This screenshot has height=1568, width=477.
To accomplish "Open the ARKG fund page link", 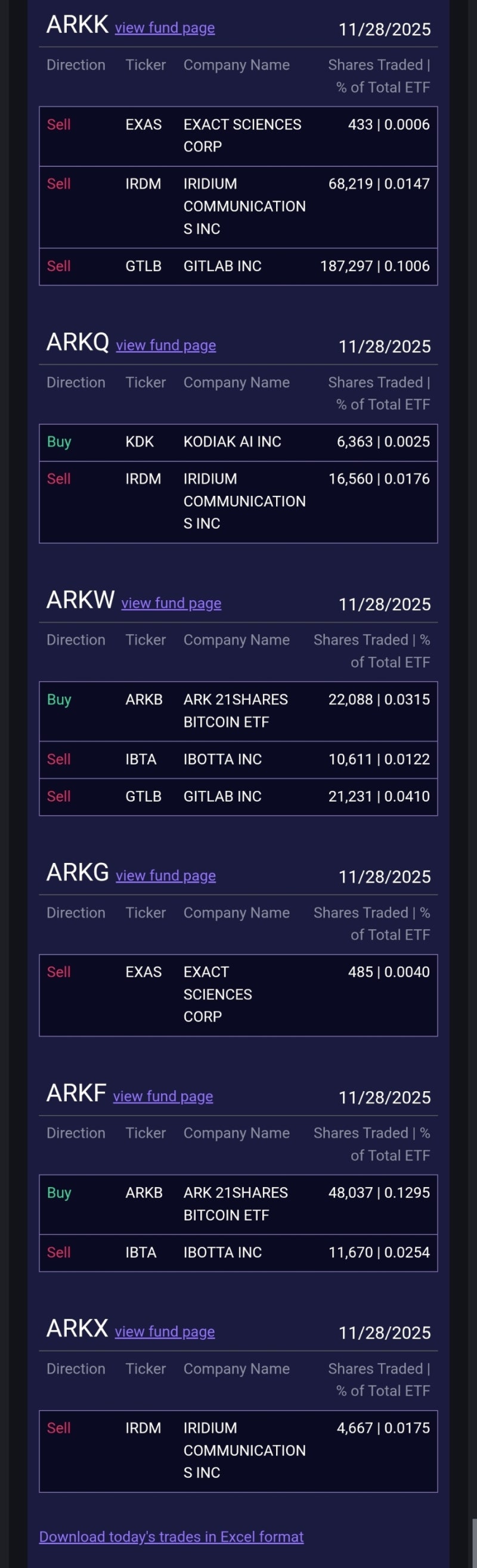I will [x=165, y=875].
